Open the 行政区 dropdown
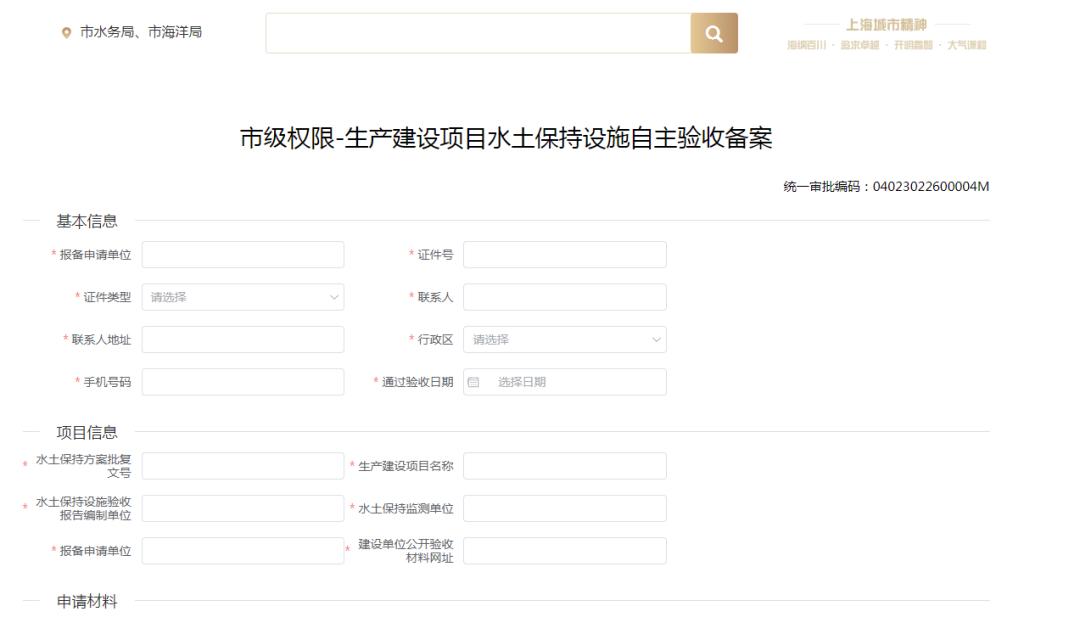Screen dimensions: 1080x634 565,340
